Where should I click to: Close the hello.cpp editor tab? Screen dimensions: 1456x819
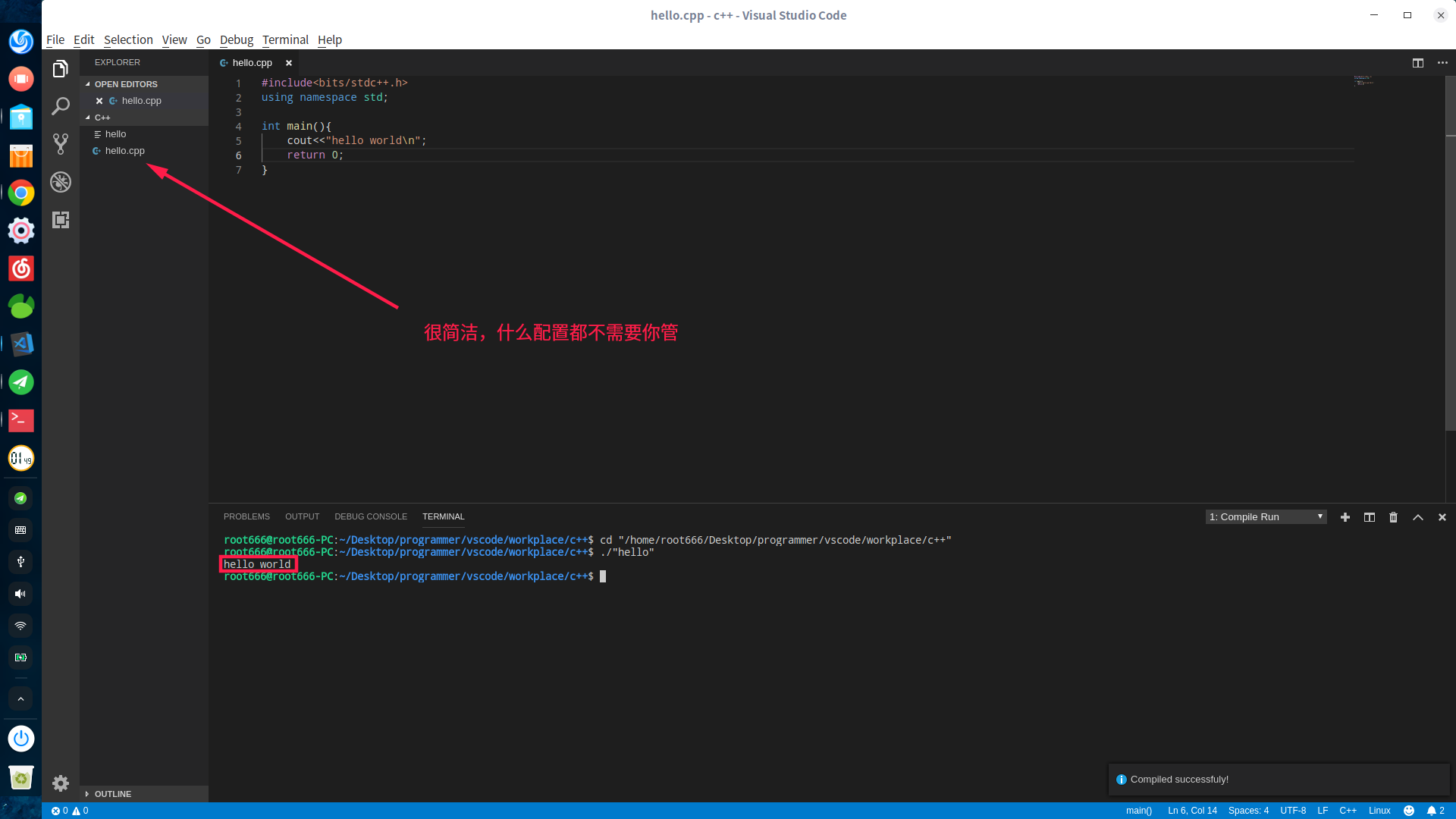tap(289, 63)
